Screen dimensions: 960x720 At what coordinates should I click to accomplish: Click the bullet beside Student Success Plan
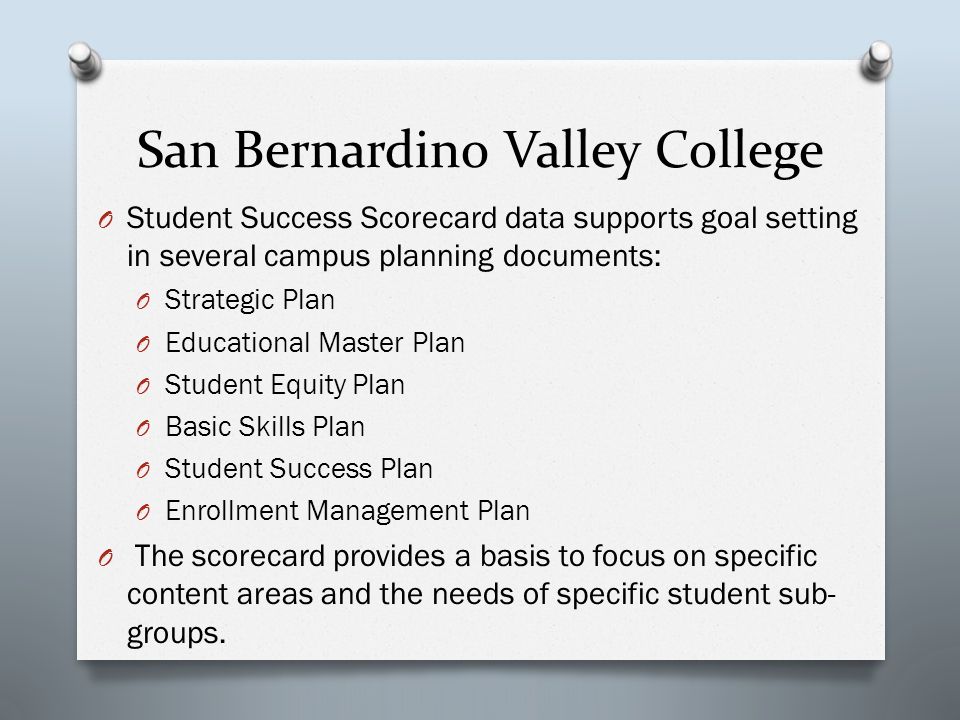(143, 471)
